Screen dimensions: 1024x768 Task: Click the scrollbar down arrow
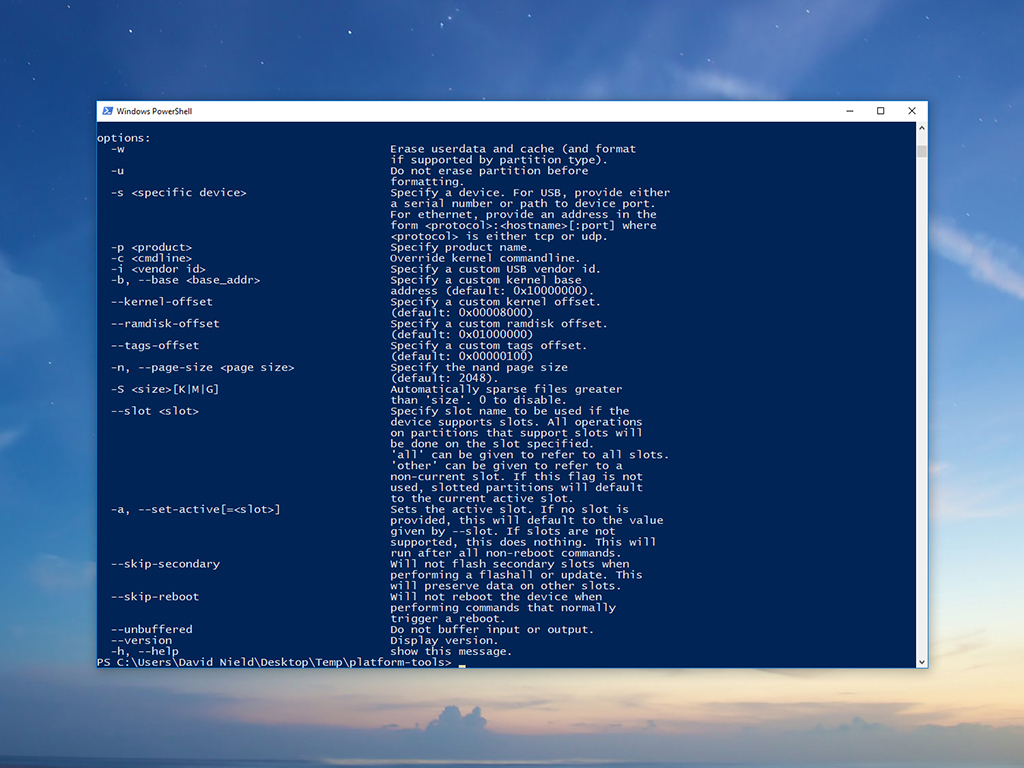pyautogui.click(x=919, y=660)
